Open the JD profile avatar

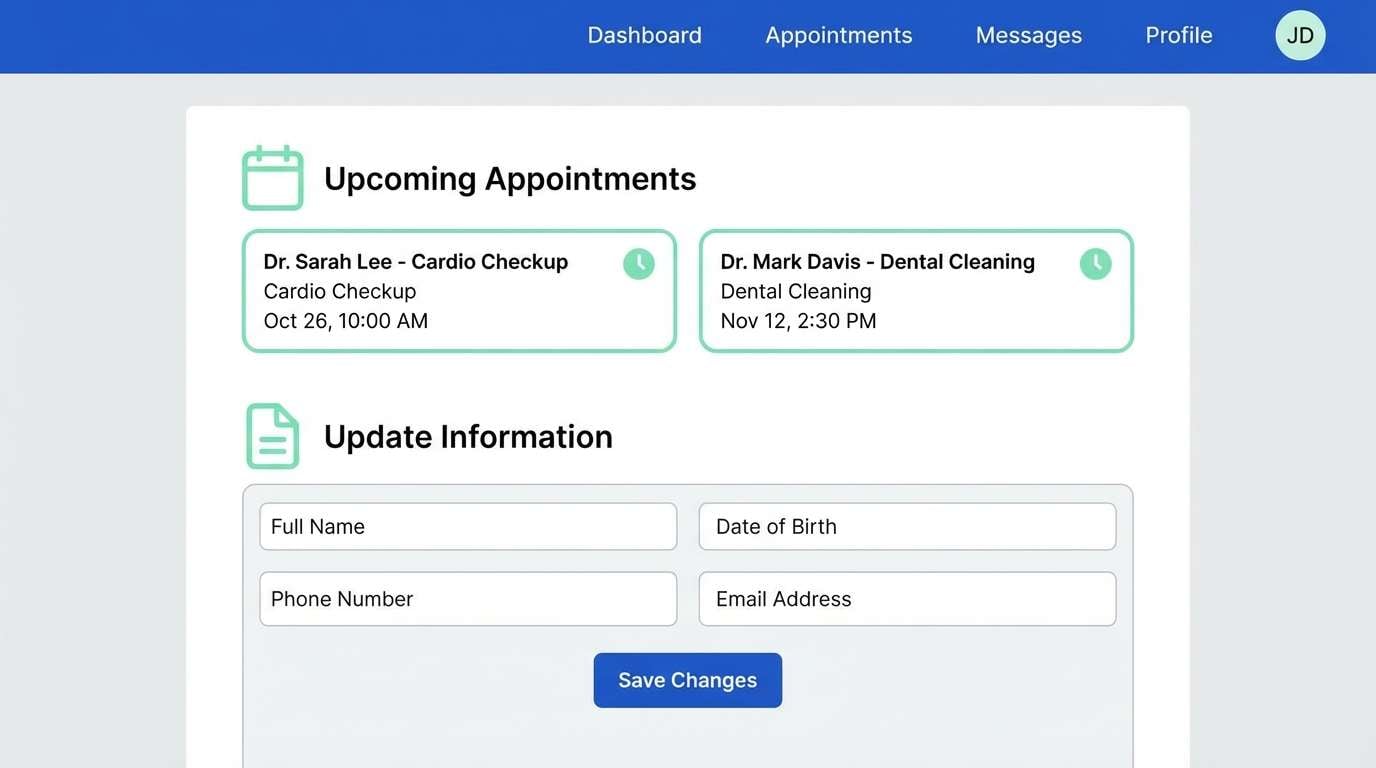pyautogui.click(x=1300, y=35)
